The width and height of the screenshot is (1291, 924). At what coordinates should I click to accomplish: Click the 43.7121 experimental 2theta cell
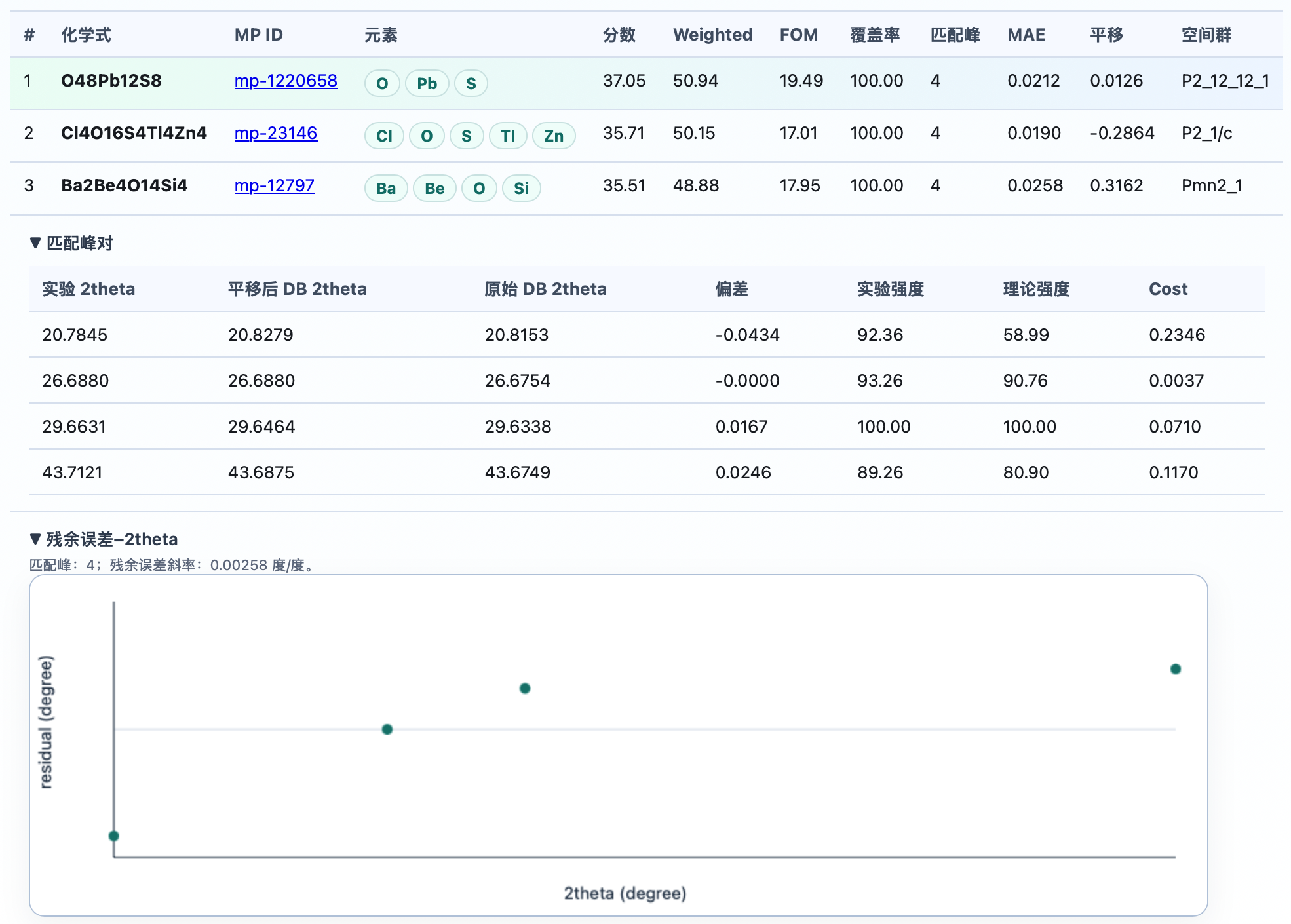coord(72,472)
